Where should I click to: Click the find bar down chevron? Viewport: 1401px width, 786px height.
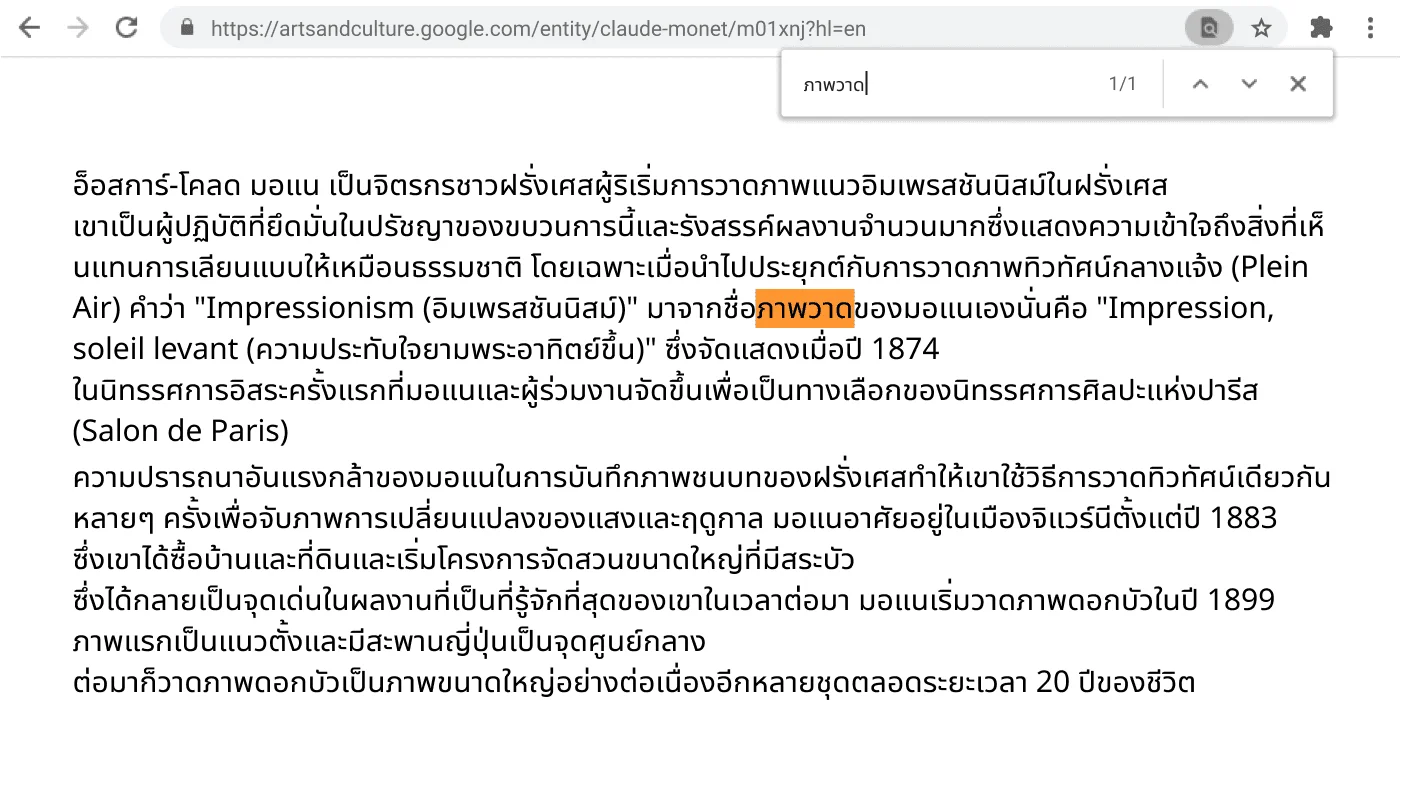click(x=1248, y=84)
